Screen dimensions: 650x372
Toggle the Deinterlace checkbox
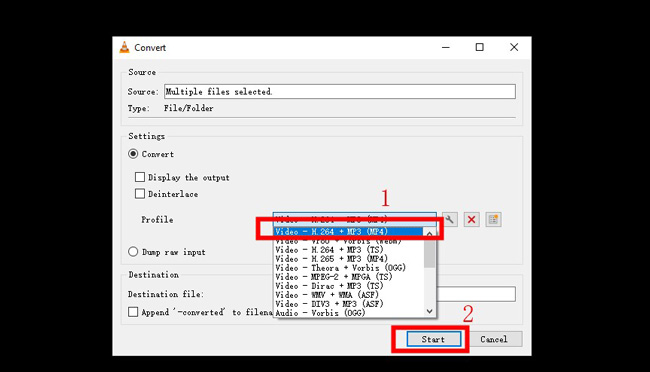pos(140,194)
